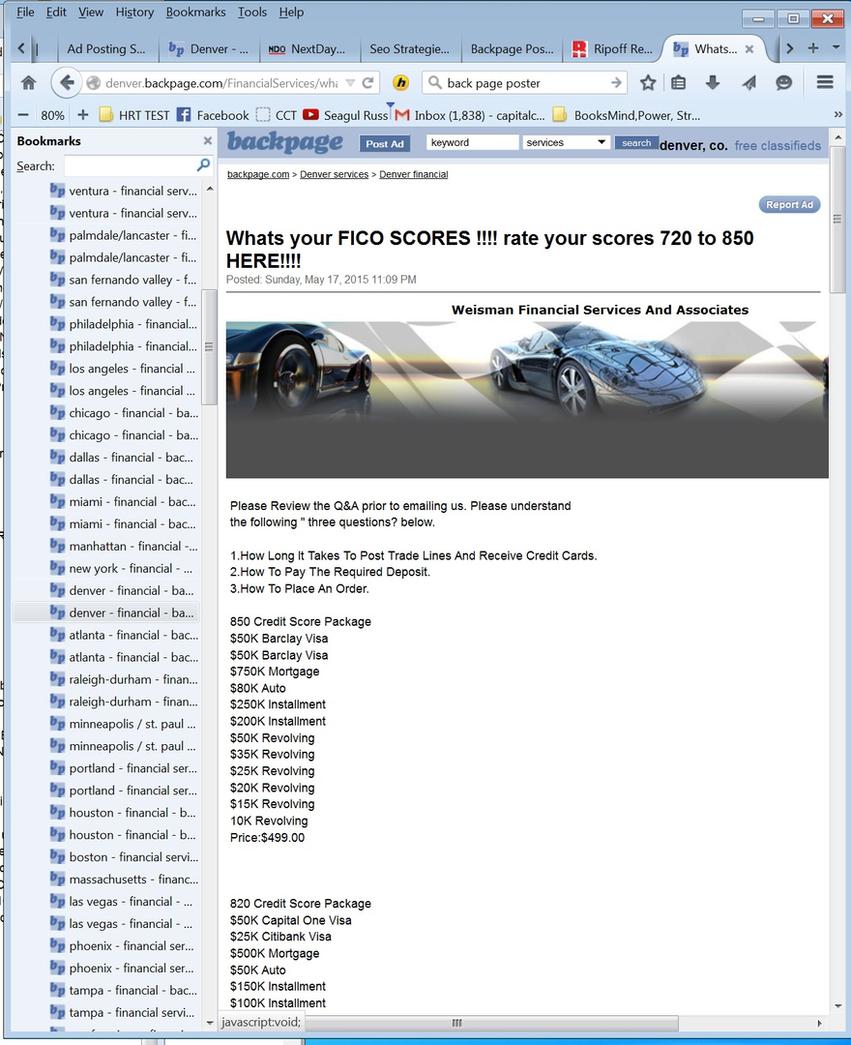Open the Denver services breadcrumb link
The height and width of the screenshot is (1045, 851).
click(x=334, y=174)
